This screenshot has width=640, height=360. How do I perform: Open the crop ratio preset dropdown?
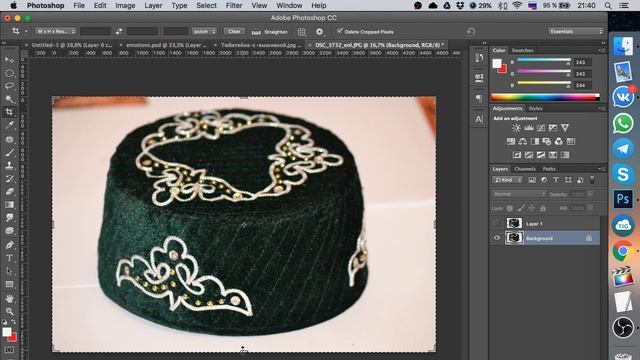[x=56, y=31]
